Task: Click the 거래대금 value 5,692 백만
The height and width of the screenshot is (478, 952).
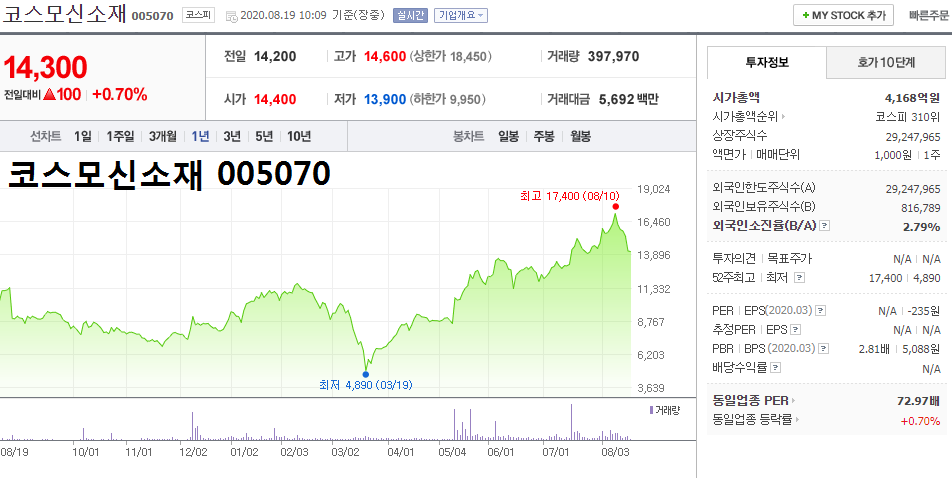Action: 628,100
